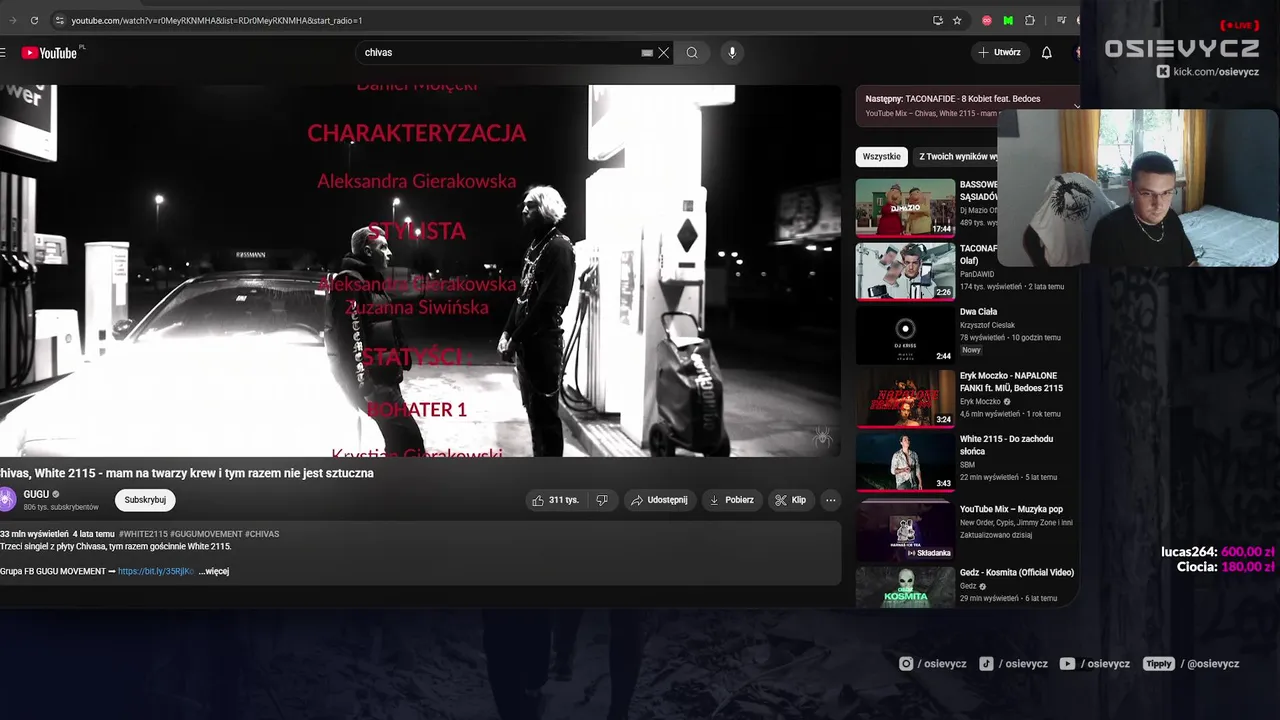Viewport: 1280px width, 720px height.
Task: Bookmark this page with the star icon
Action: pos(957,20)
